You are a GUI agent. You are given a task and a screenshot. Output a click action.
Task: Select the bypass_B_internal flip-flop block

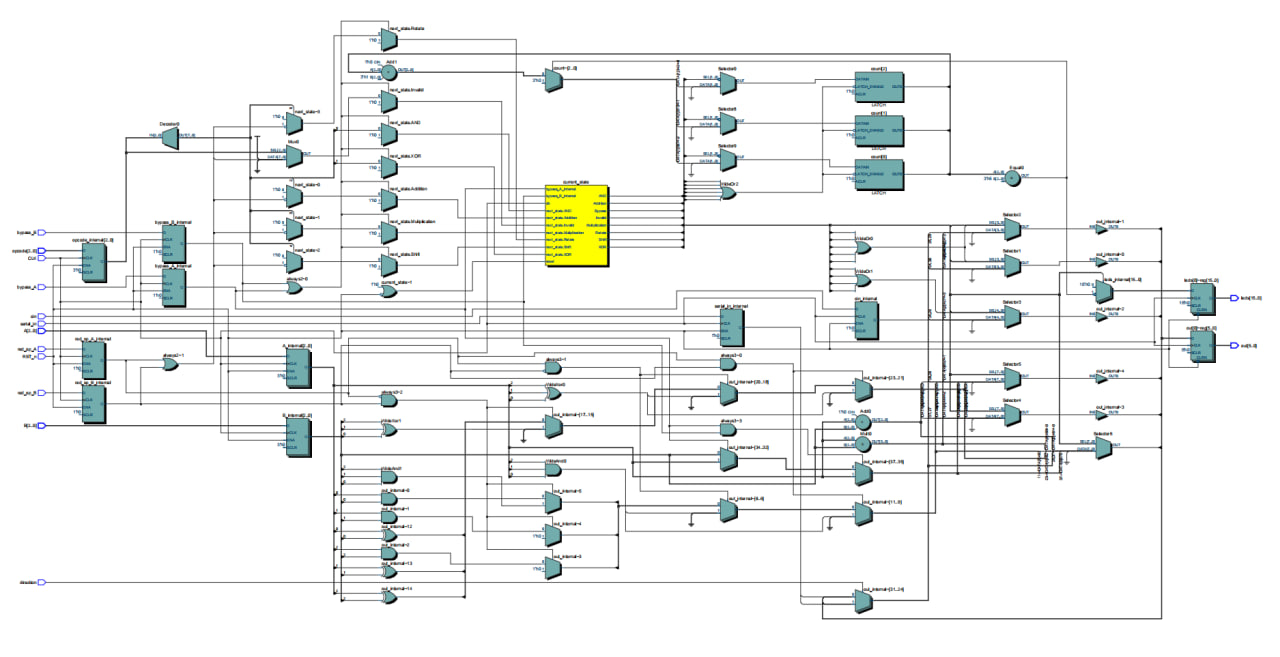[173, 241]
